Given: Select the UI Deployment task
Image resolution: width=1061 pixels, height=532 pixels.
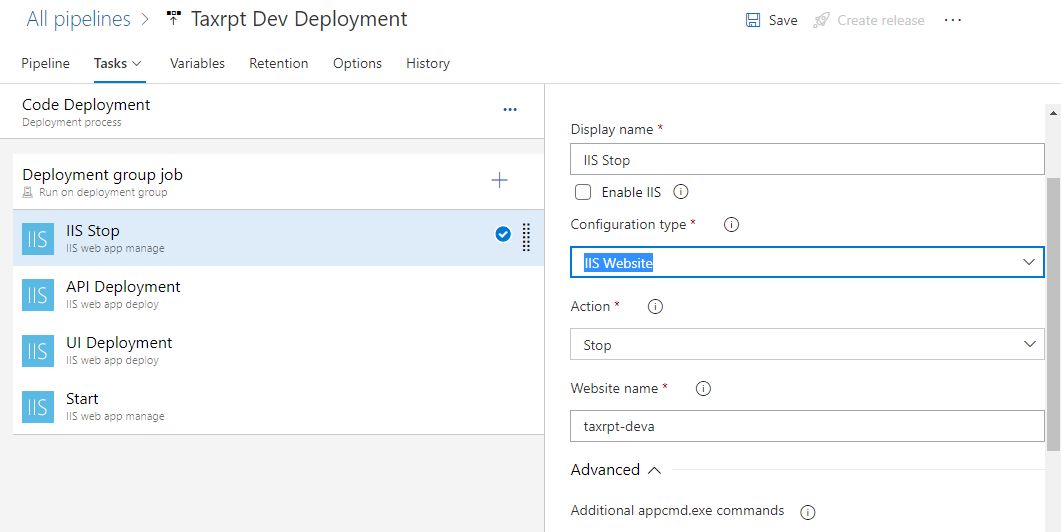Looking at the screenshot, I should pos(278,350).
